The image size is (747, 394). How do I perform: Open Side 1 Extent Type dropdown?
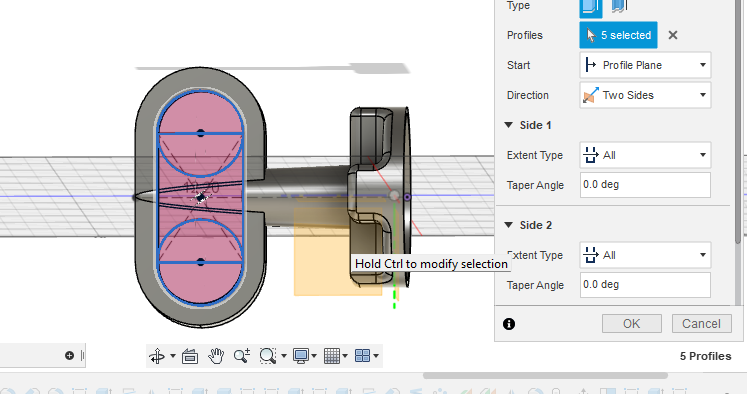click(645, 155)
